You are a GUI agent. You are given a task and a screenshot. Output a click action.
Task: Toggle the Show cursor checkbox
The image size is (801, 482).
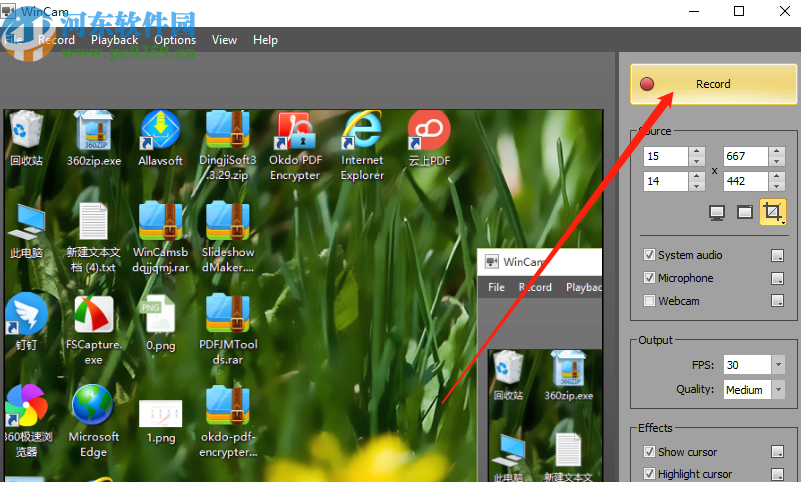pos(649,452)
